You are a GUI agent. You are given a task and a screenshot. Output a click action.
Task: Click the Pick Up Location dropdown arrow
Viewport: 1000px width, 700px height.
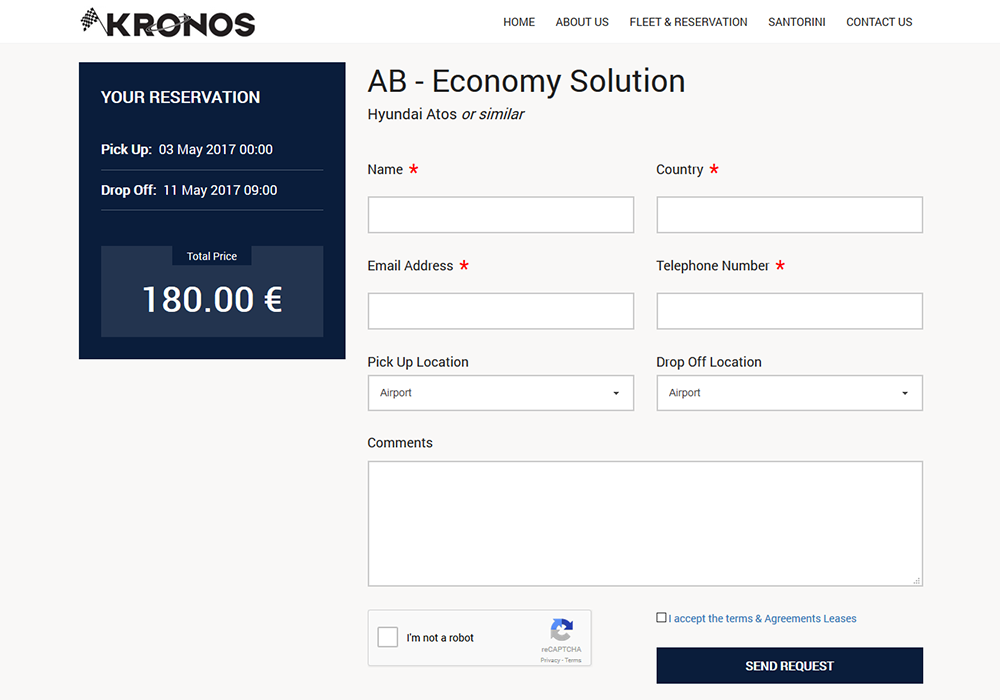pos(616,393)
